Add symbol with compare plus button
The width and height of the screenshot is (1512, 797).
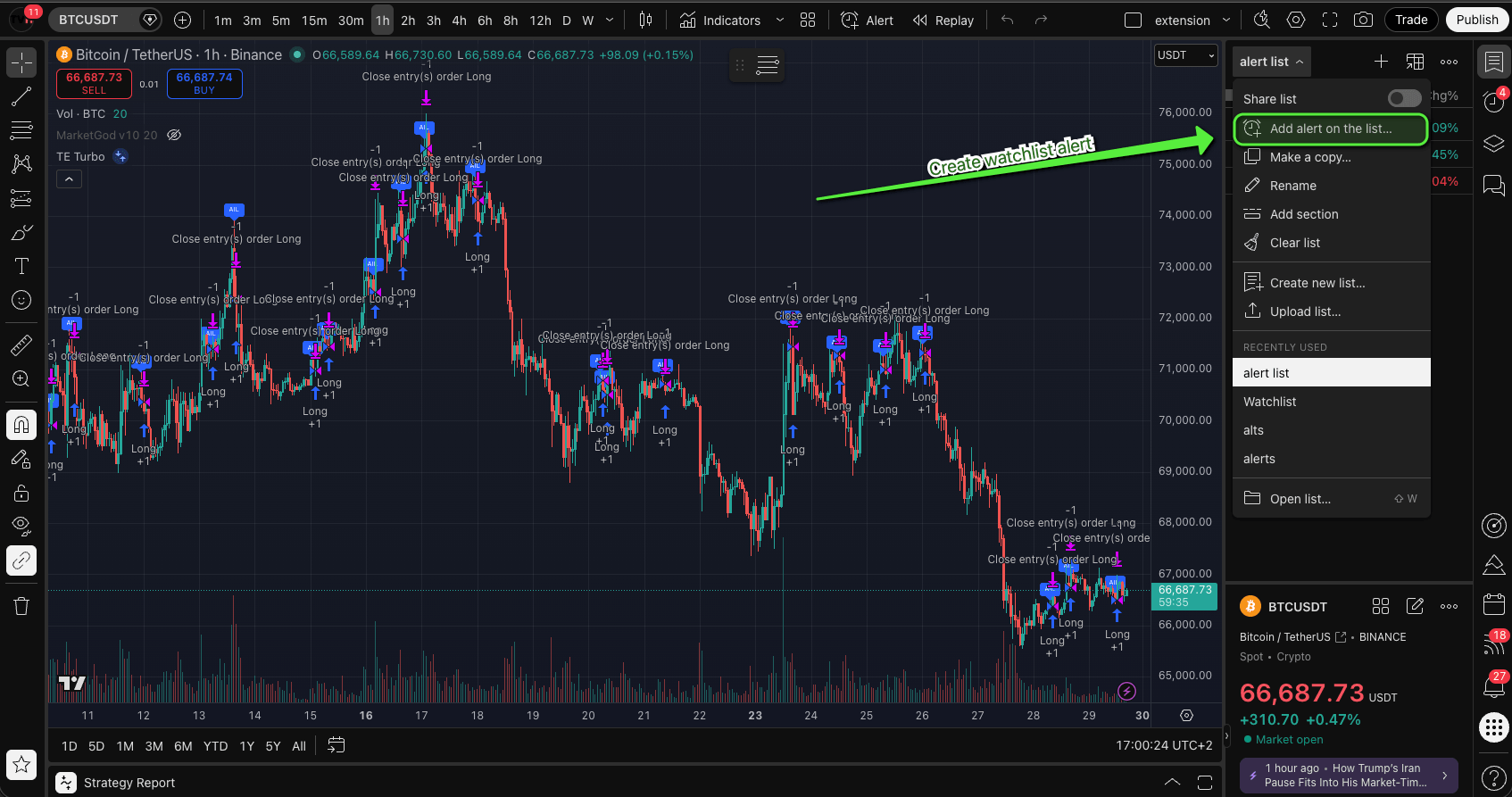pos(182,20)
